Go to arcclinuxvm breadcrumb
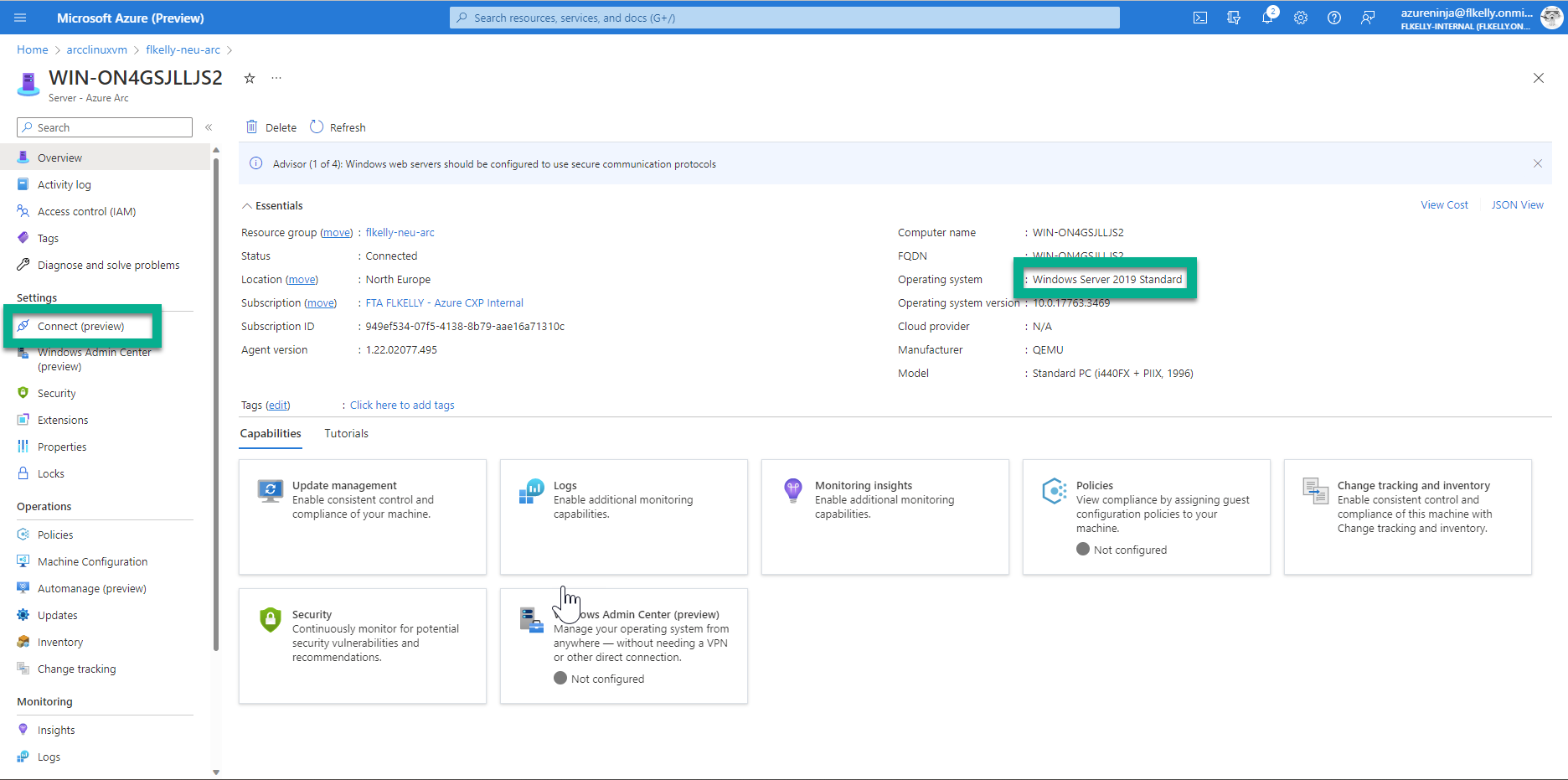 click(x=97, y=49)
